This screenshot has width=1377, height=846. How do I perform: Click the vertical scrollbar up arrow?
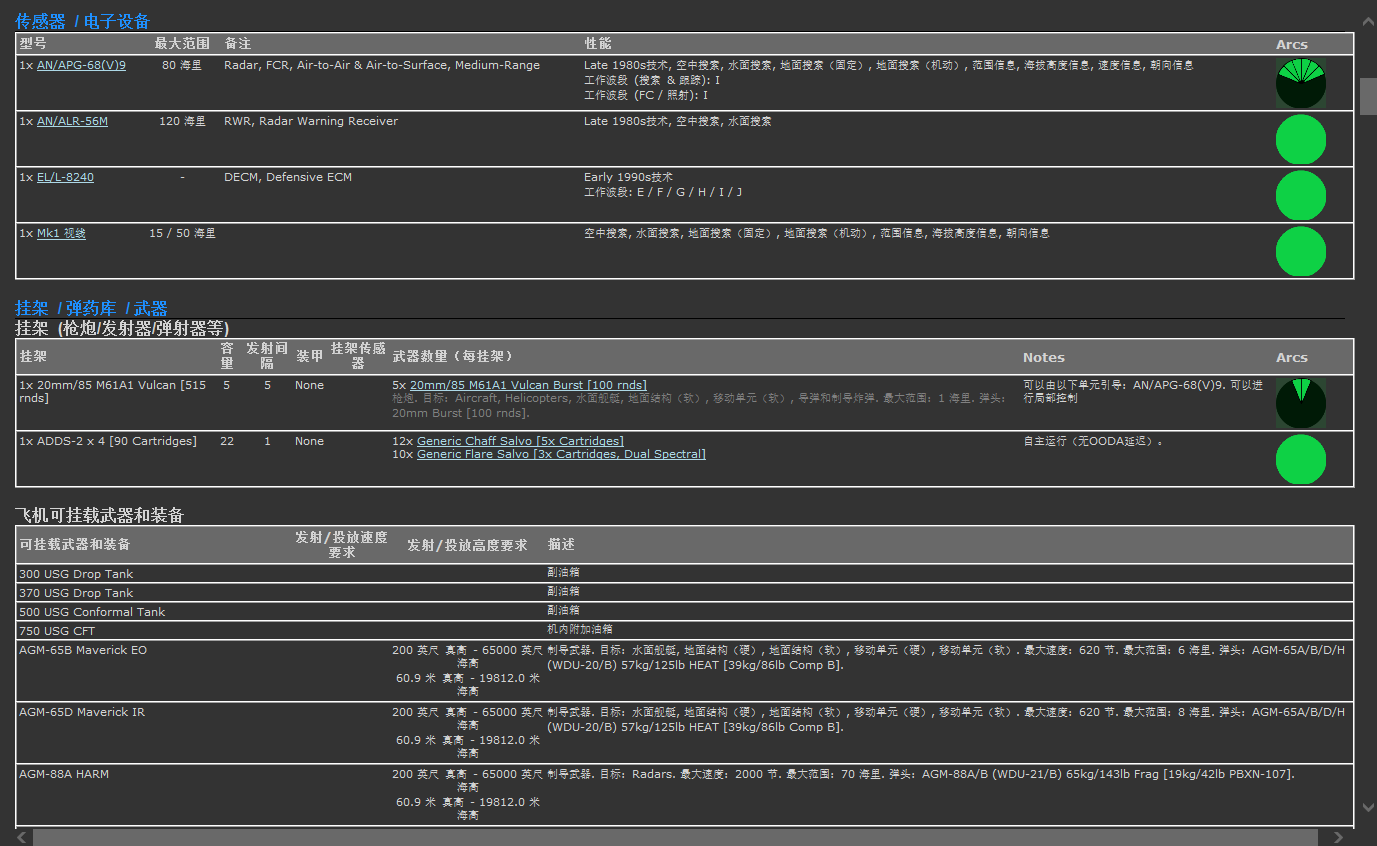click(1368, 21)
